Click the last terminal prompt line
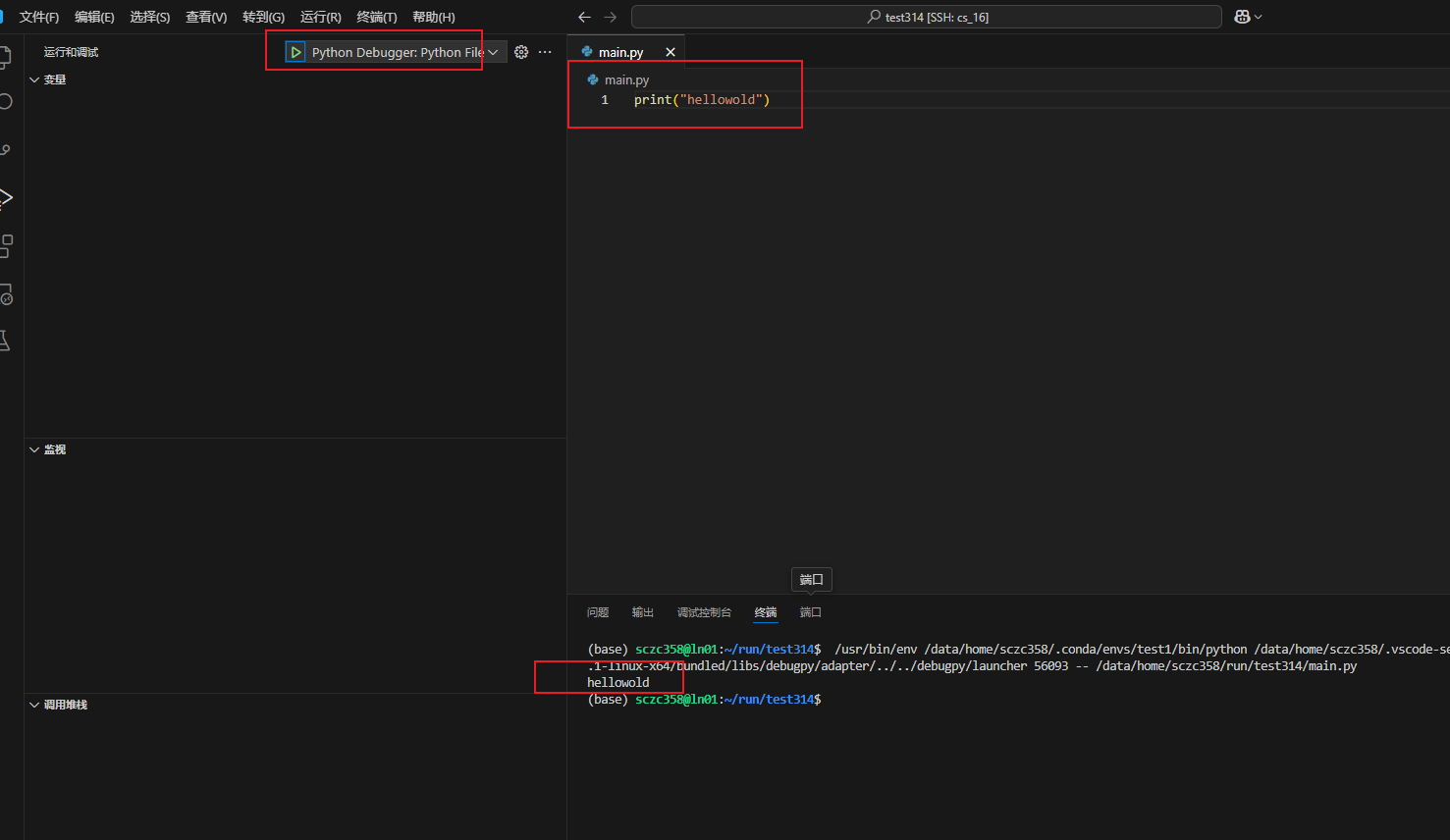Screen dimensions: 1450x840 coord(704,700)
